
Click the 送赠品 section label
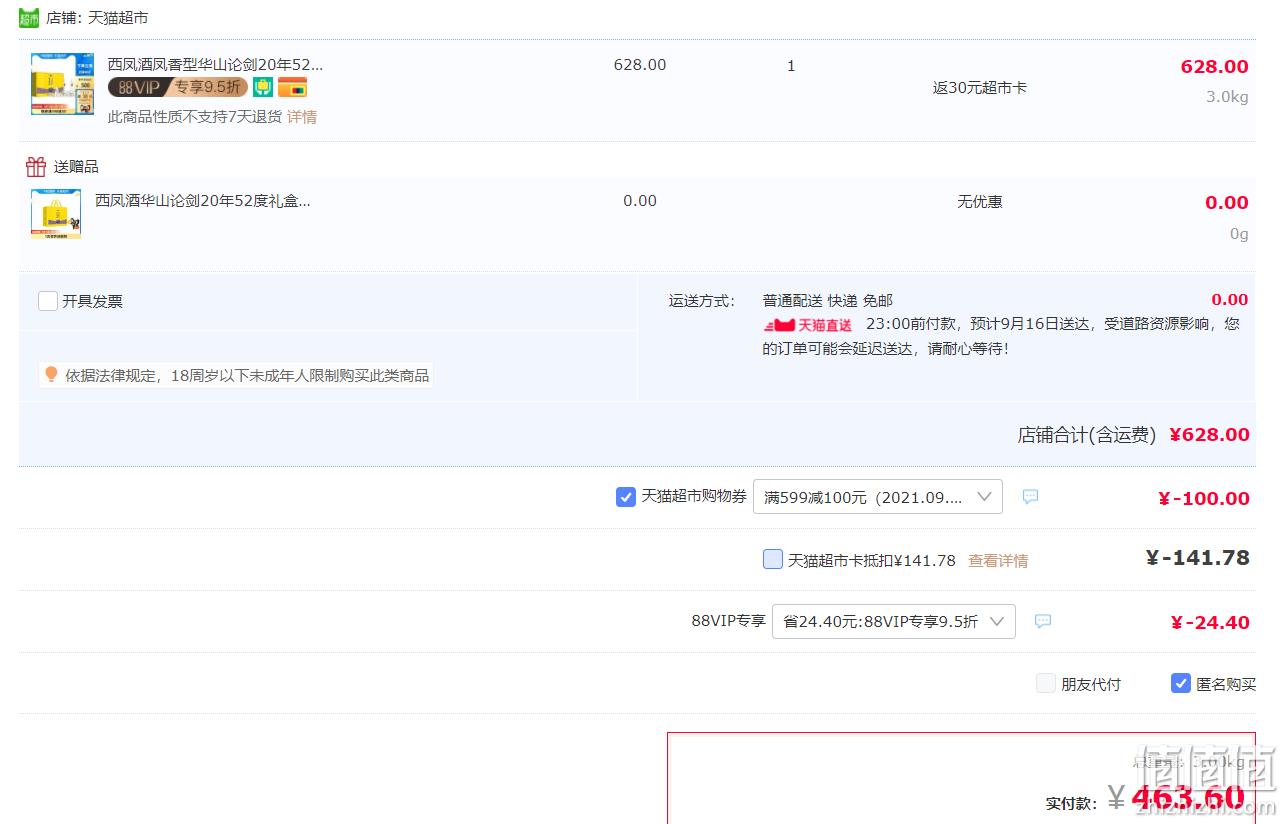point(76,167)
